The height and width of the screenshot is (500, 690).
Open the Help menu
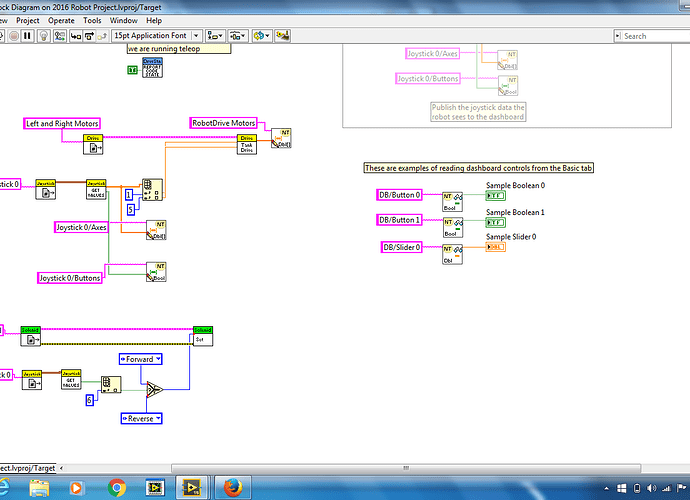coord(154,20)
